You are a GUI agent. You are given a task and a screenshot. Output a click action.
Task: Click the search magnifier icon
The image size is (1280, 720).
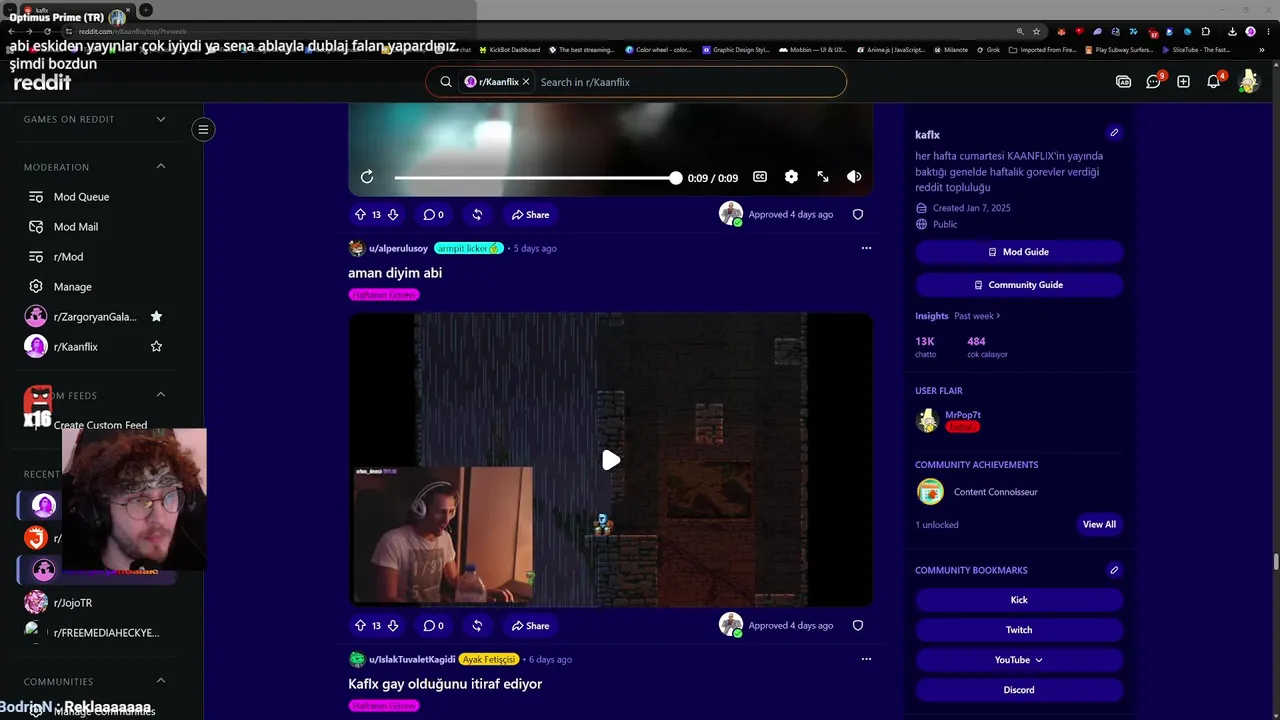[x=446, y=82]
